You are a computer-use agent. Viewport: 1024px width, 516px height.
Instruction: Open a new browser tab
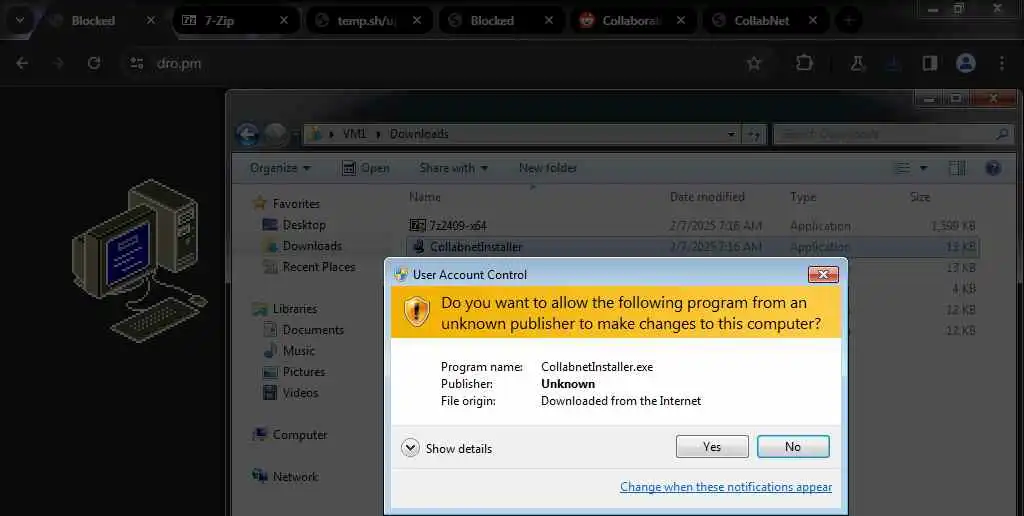[849, 20]
